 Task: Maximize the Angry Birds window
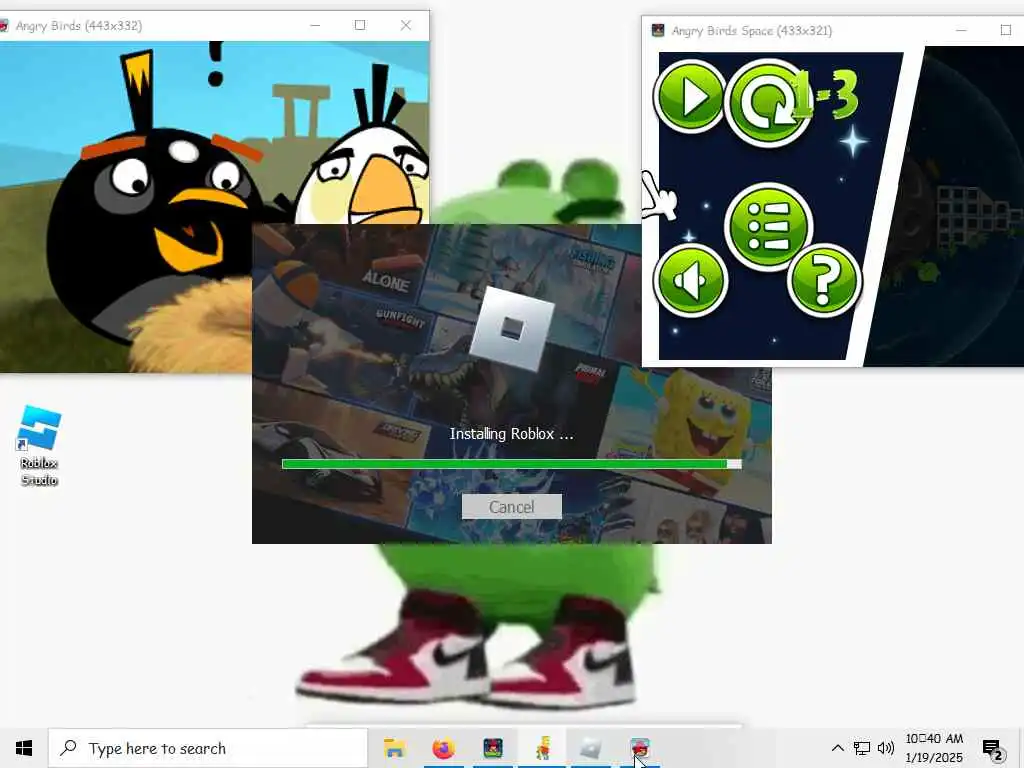coord(360,25)
